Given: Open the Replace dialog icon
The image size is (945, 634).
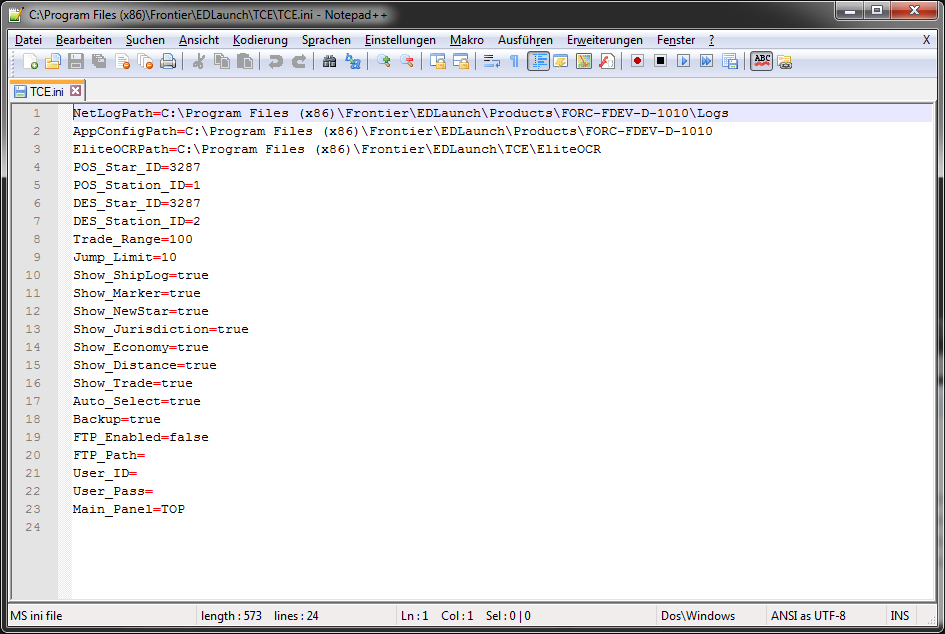Looking at the screenshot, I should 353,61.
